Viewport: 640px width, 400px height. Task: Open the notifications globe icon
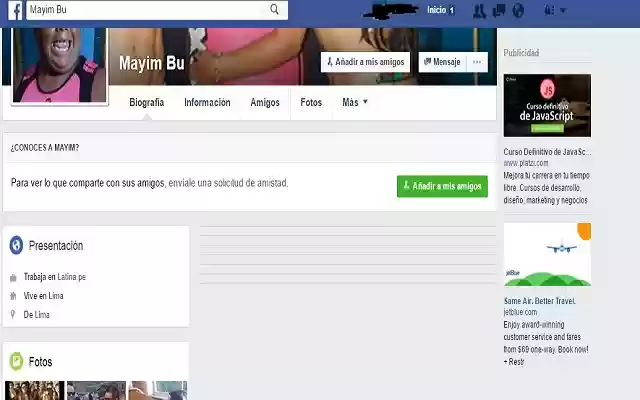(518, 10)
